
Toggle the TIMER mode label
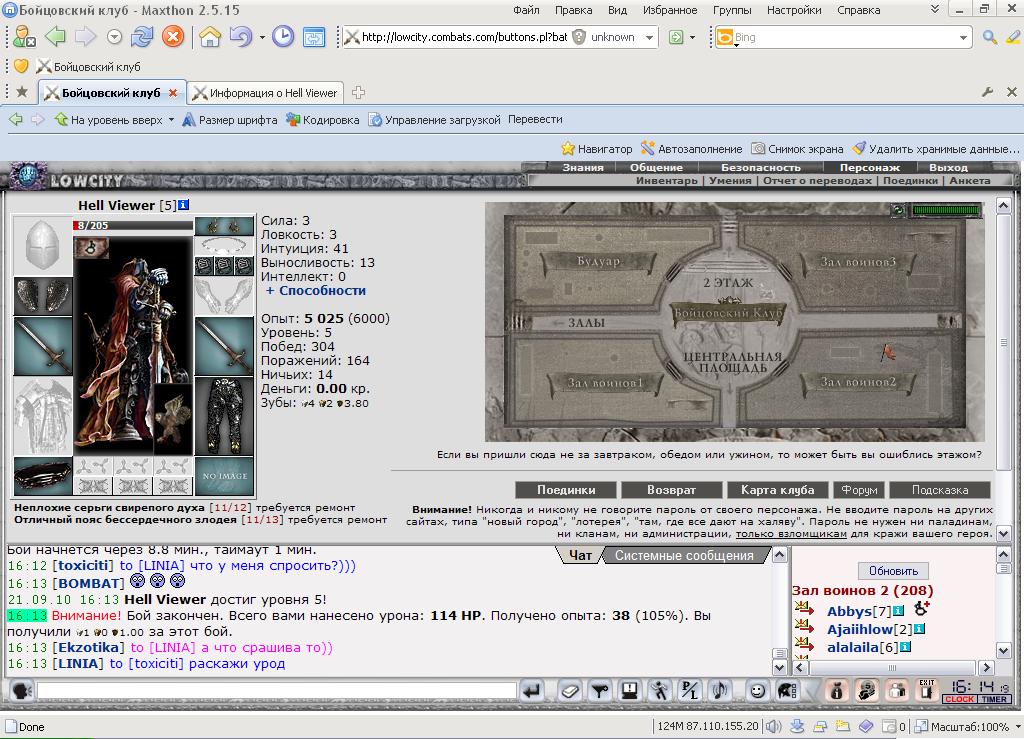click(x=994, y=699)
